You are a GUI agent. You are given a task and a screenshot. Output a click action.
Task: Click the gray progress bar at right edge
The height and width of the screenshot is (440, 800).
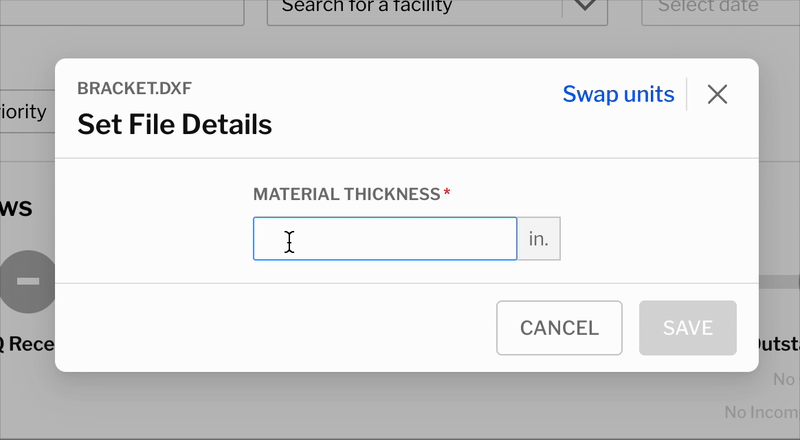tap(779, 282)
